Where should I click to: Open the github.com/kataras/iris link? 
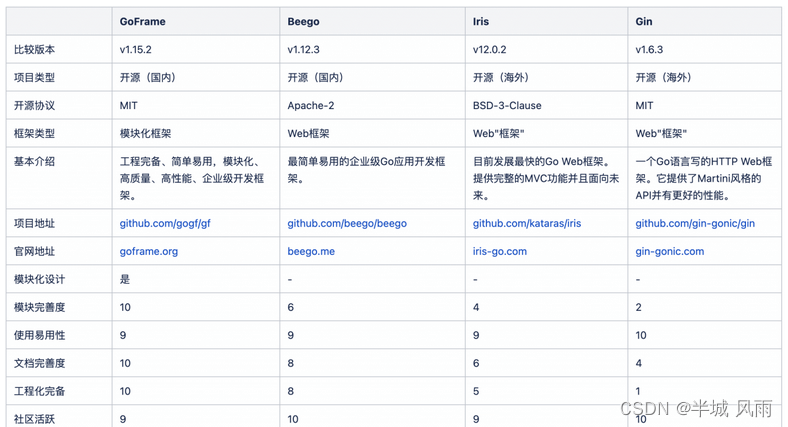pos(527,224)
